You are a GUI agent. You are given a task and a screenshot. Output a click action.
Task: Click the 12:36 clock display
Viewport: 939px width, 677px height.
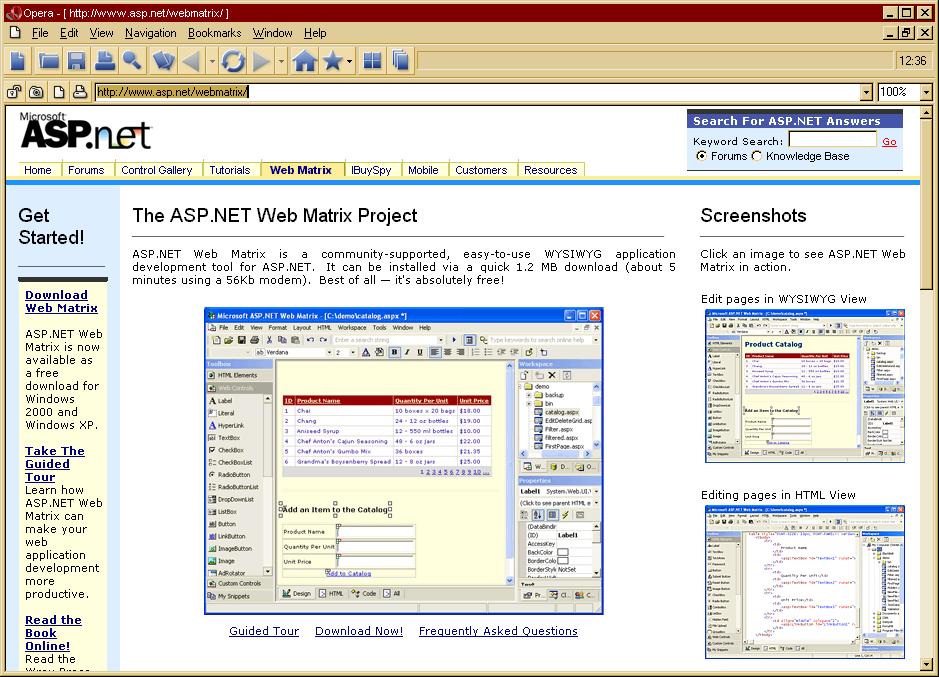coord(913,61)
